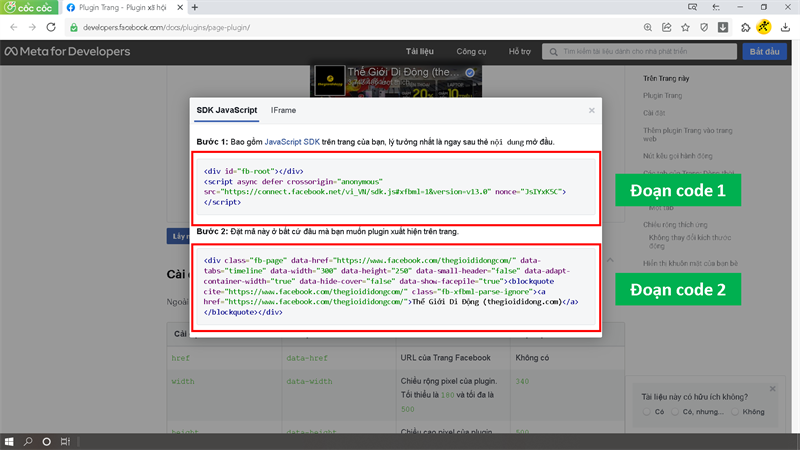Click the fb-page div code box
This screenshot has width=800, height=450.
click(x=396, y=286)
